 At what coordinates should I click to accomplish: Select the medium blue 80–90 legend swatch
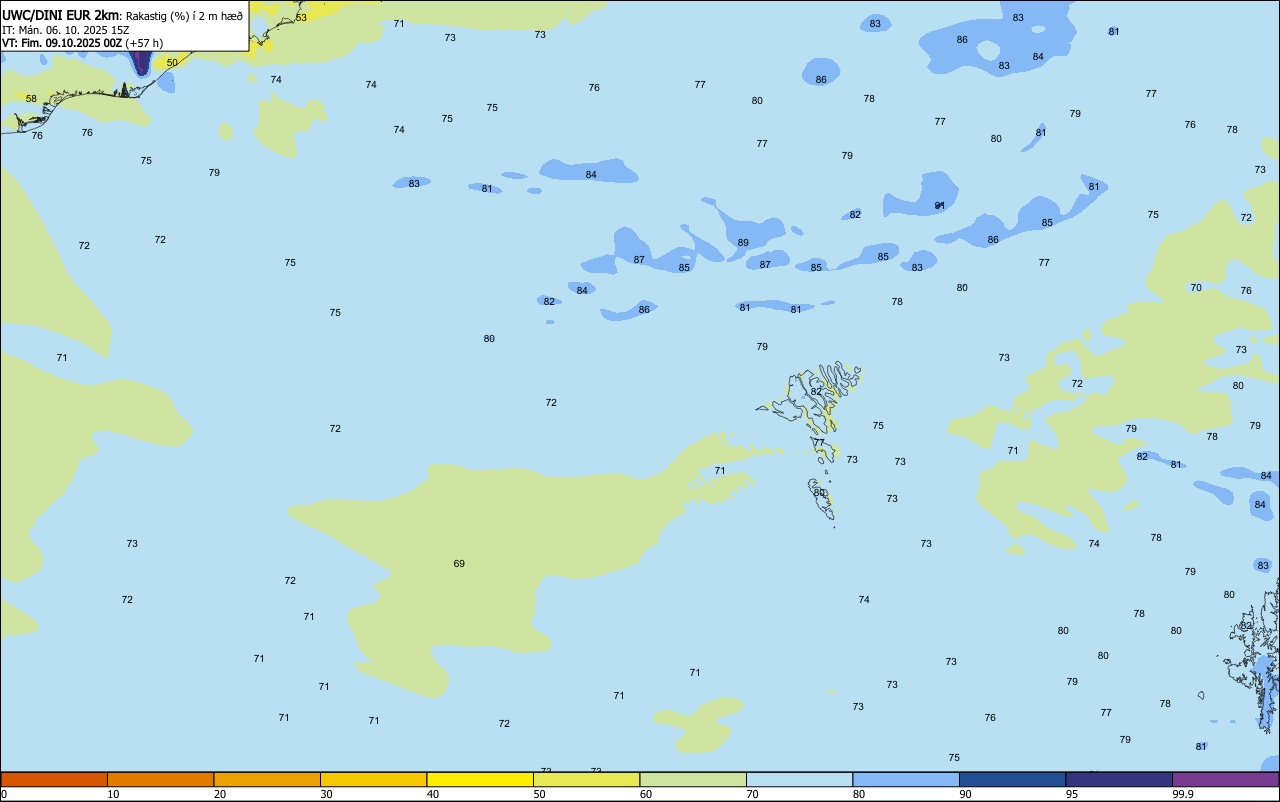906,779
